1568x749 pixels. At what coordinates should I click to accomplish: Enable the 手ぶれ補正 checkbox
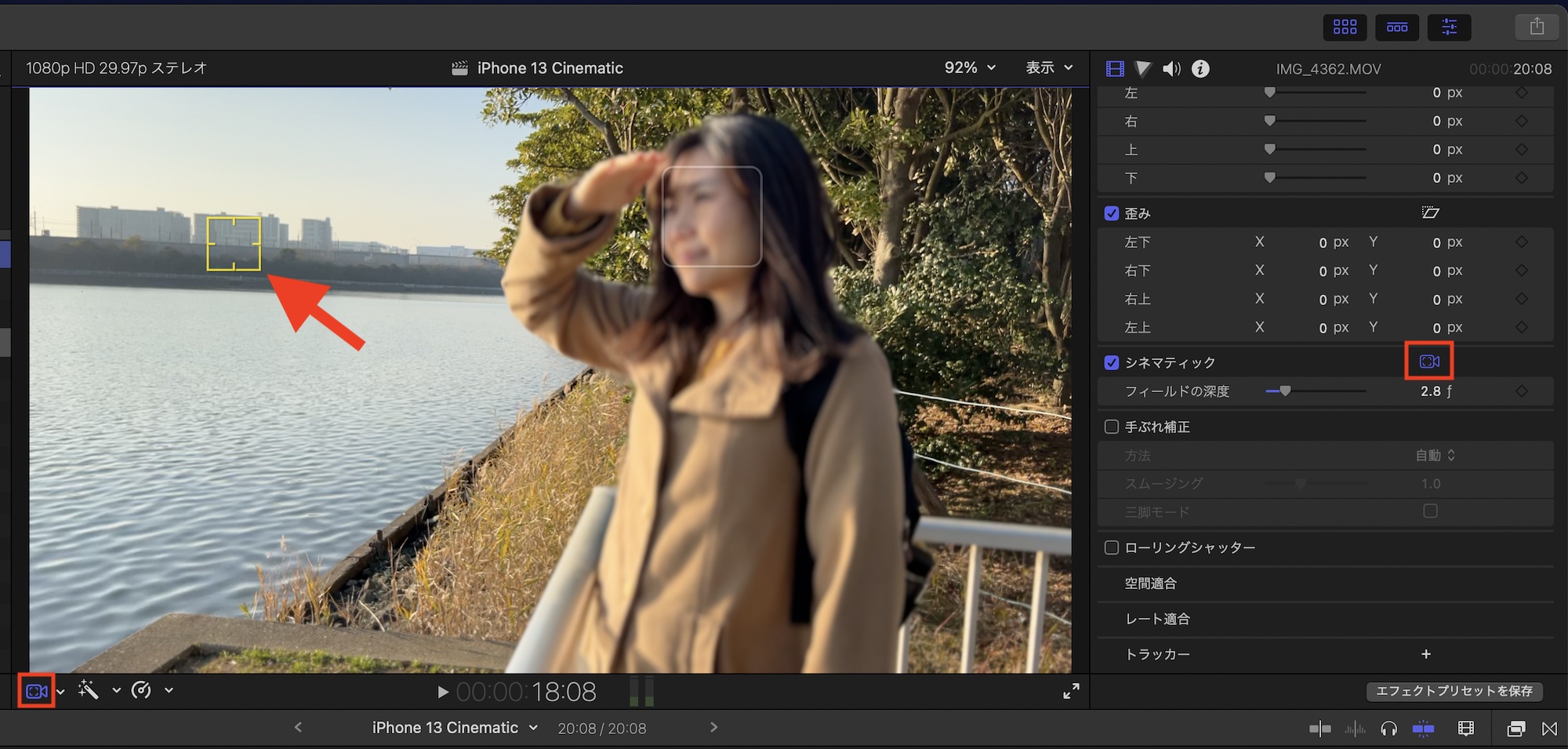tap(1112, 427)
